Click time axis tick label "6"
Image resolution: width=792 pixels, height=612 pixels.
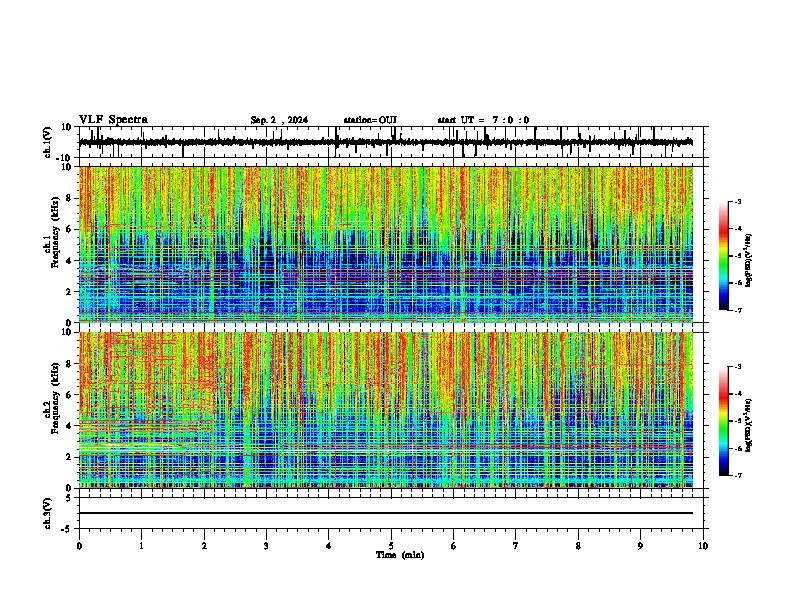454,546
